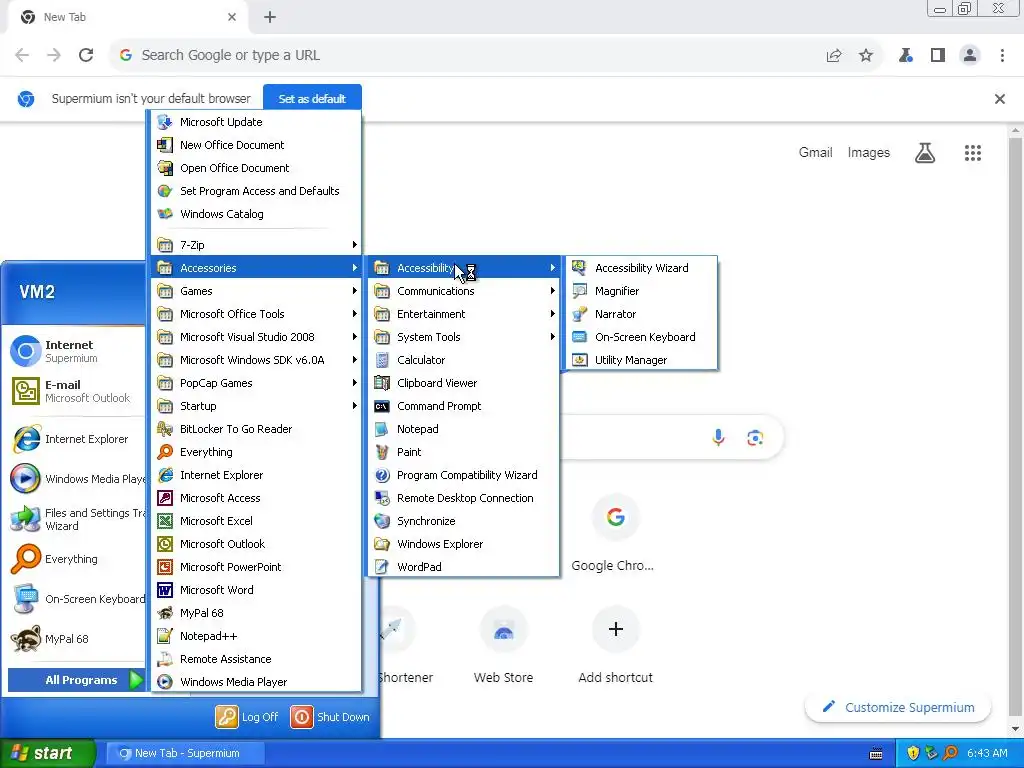Click All Programs in Start menu
Image resolution: width=1024 pixels, height=768 pixels.
coord(76,680)
